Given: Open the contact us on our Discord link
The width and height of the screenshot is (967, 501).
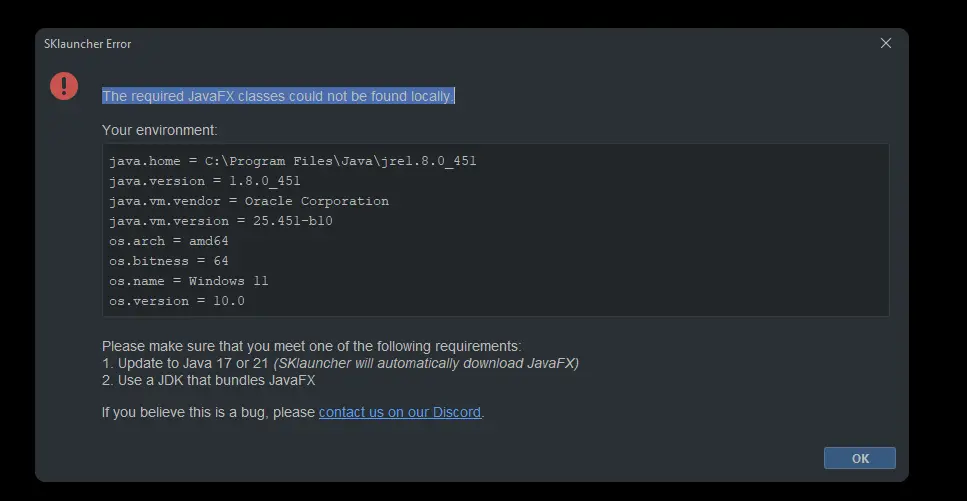Looking at the screenshot, I should 400,412.
